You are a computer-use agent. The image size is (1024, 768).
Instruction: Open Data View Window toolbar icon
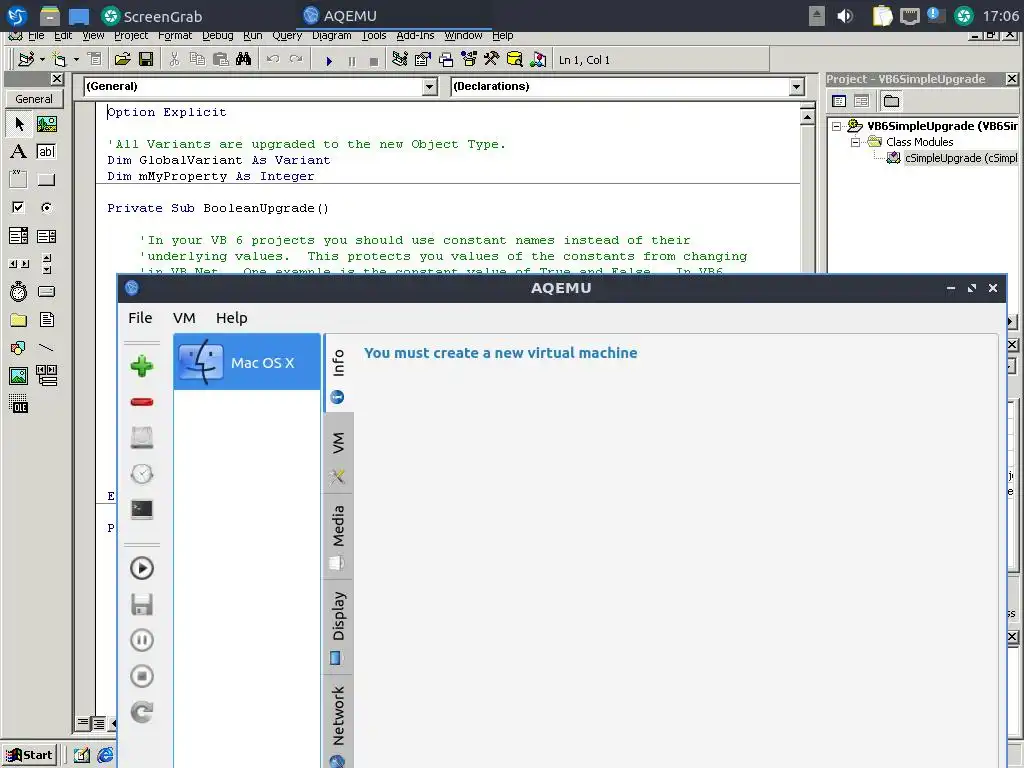click(515, 60)
